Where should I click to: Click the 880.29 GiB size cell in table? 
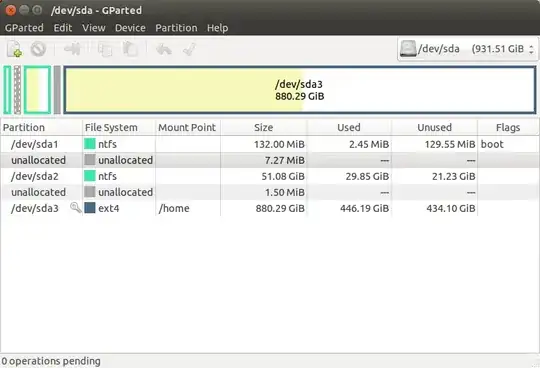click(x=280, y=208)
